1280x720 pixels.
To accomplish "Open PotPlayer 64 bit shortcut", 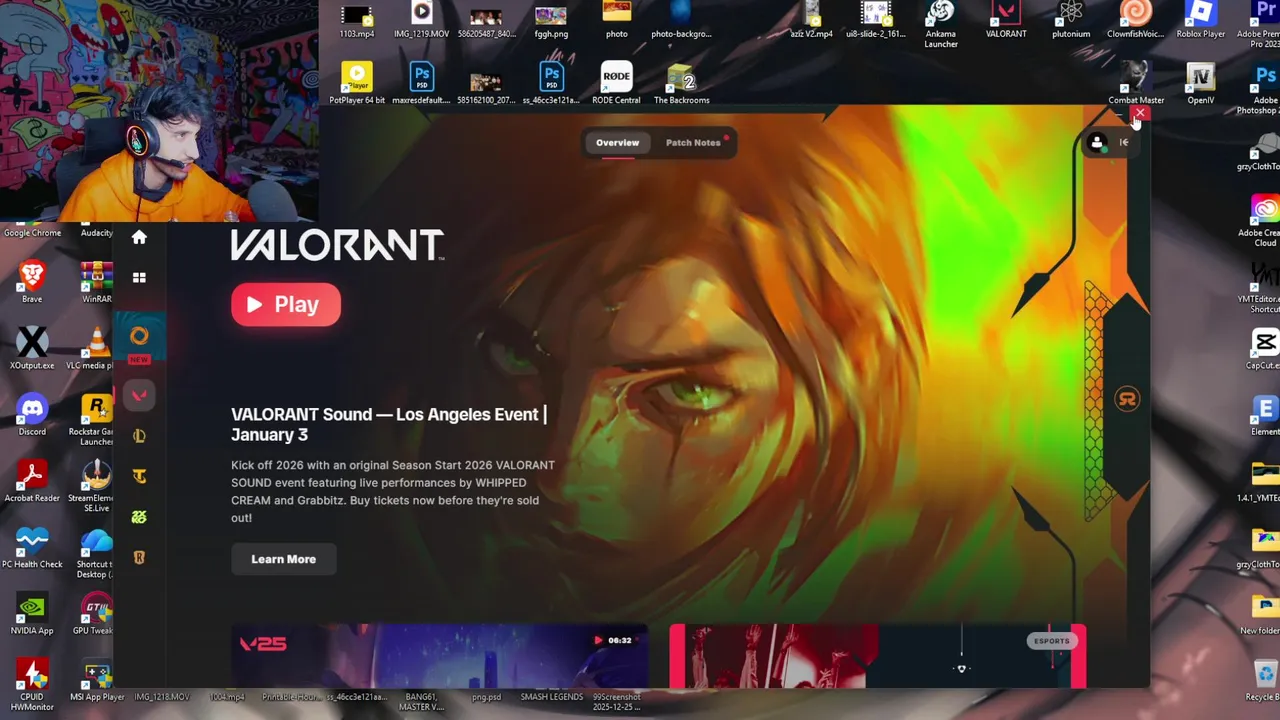I will 357,83.
